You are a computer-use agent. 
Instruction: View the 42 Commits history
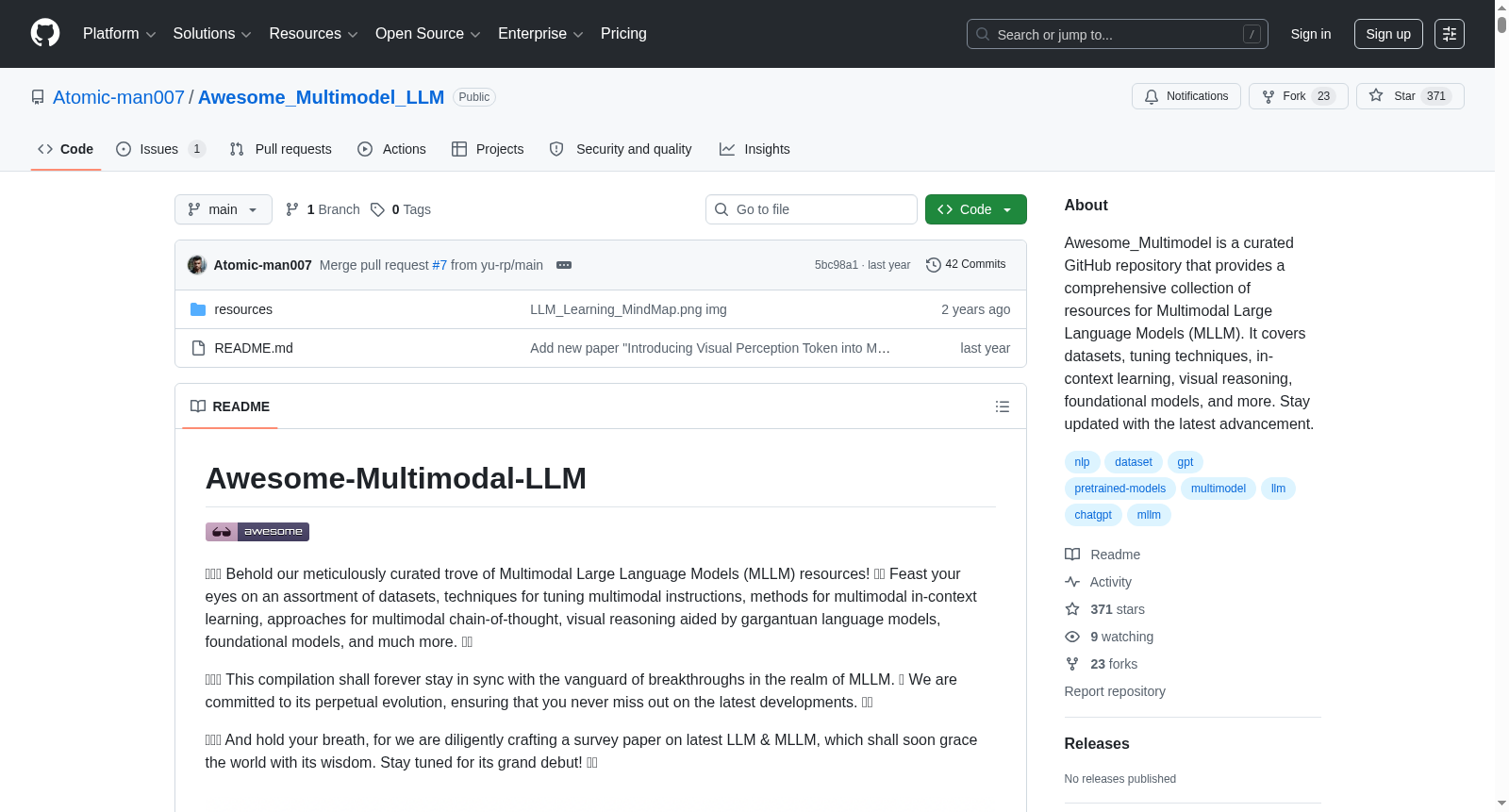click(x=966, y=265)
